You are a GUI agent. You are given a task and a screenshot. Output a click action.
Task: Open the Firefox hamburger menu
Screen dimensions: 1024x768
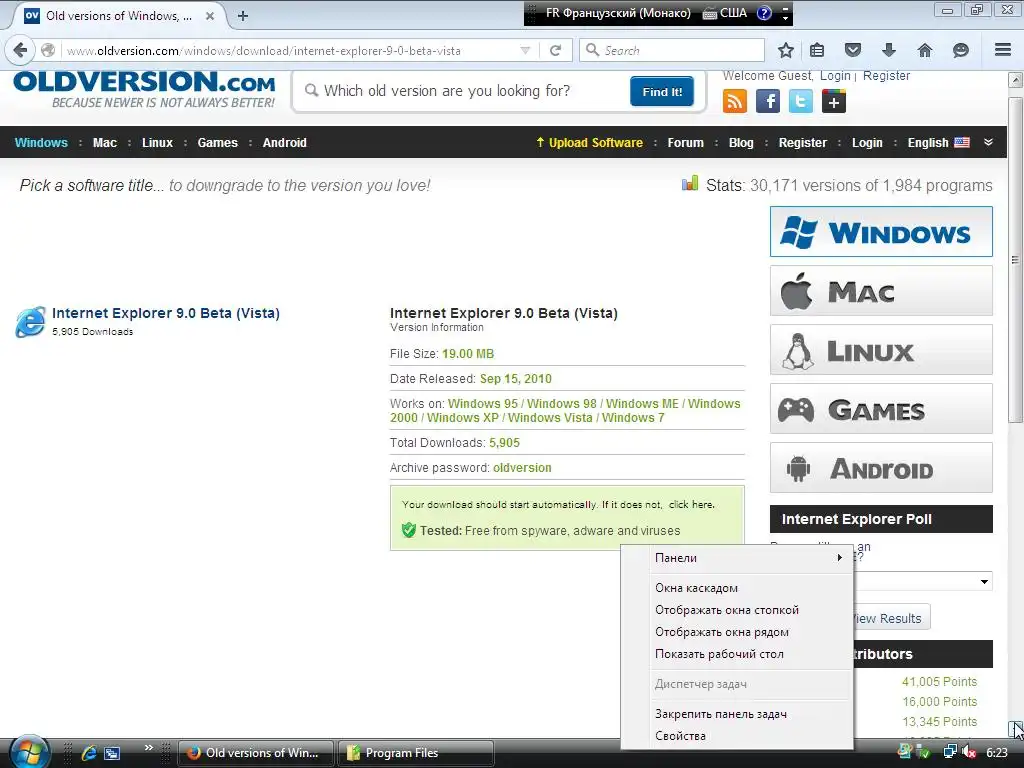(1002, 50)
